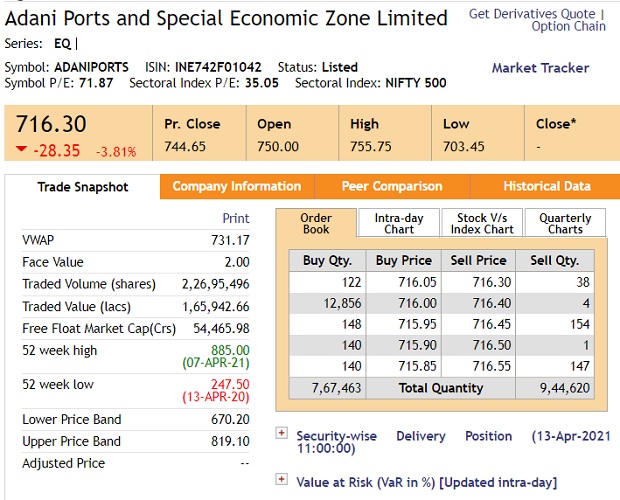Expand Security-wise Delivery Position section

(x=282, y=435)
